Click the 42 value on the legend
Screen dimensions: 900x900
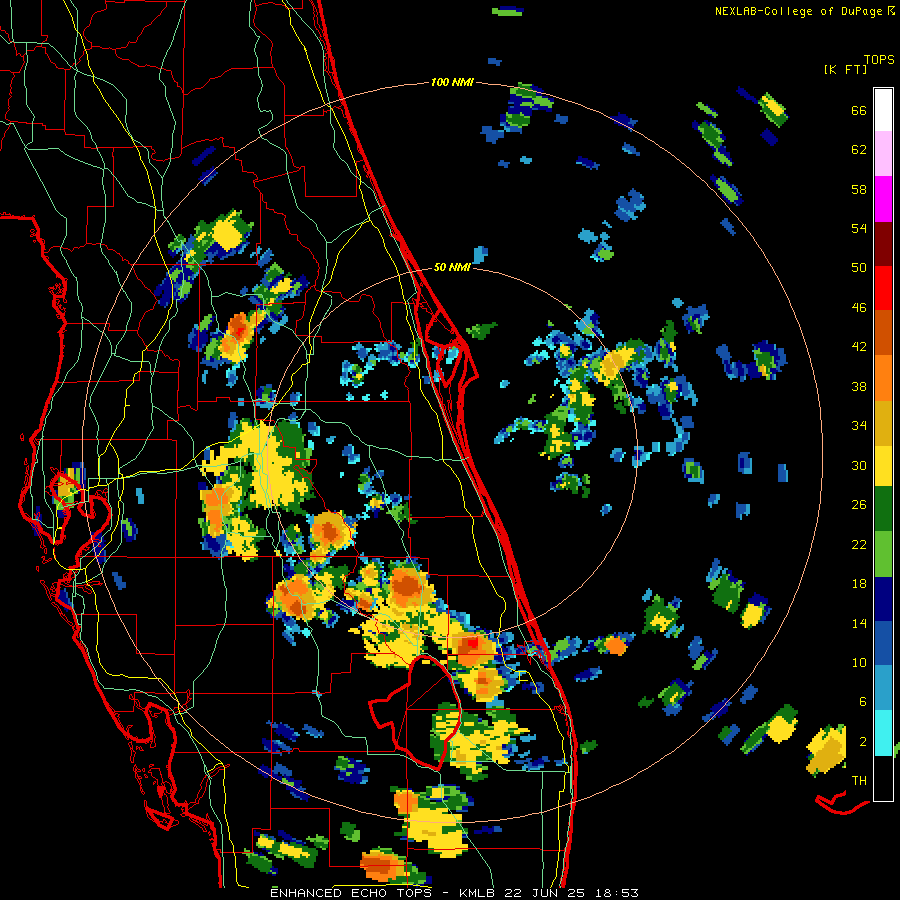[x=859, y=347]
